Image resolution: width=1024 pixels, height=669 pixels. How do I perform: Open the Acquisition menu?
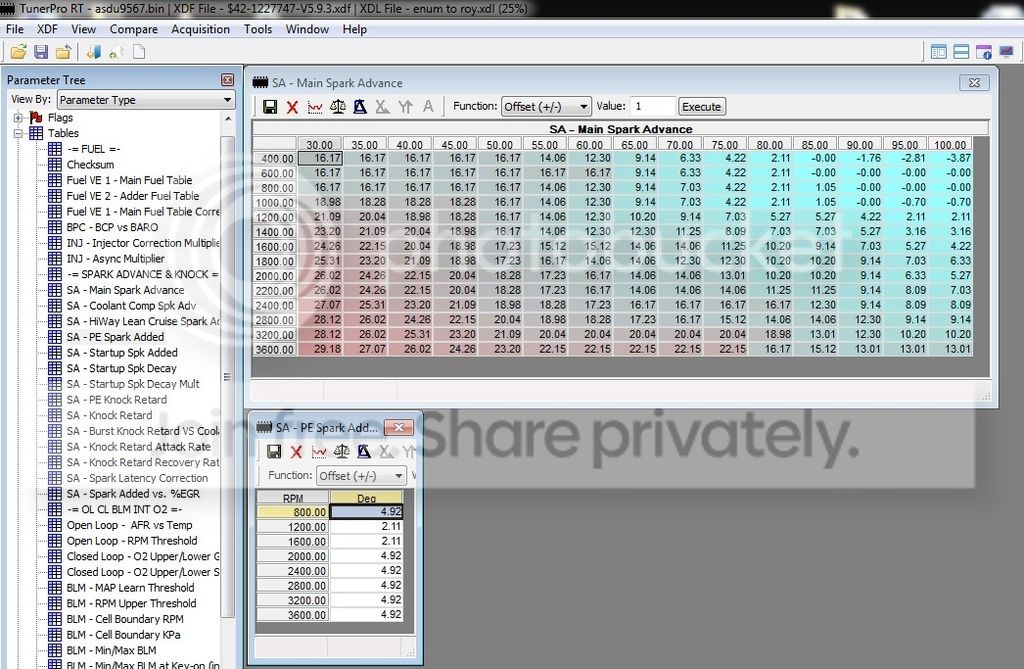point(200,29)
